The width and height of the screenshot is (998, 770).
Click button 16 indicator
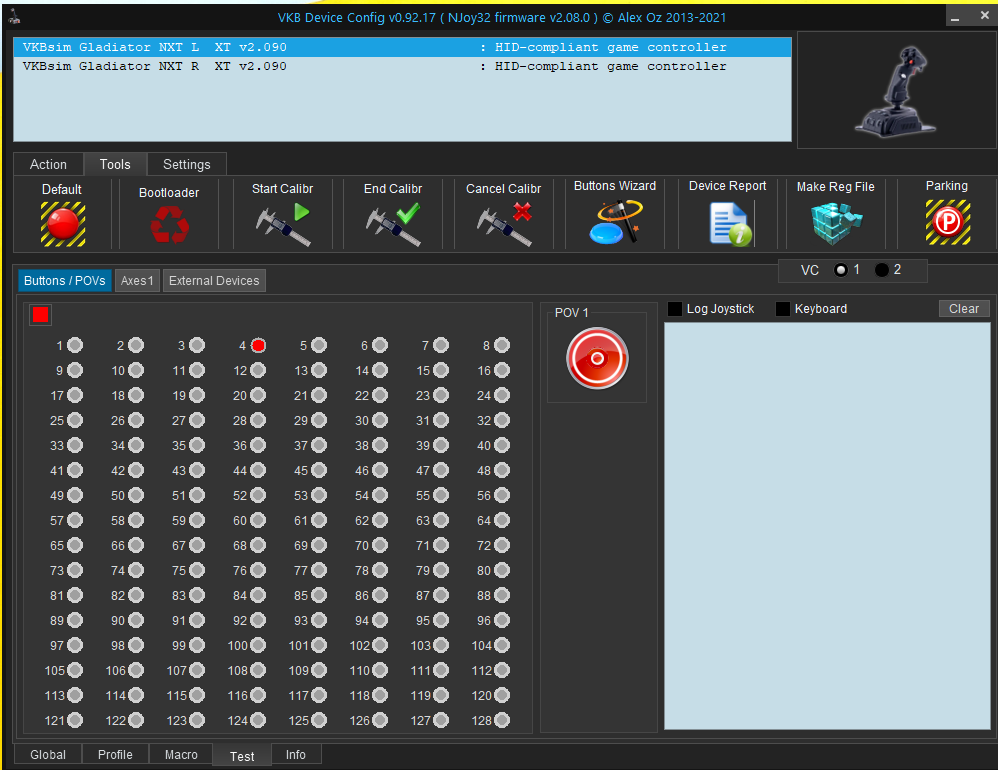(502, 370)
